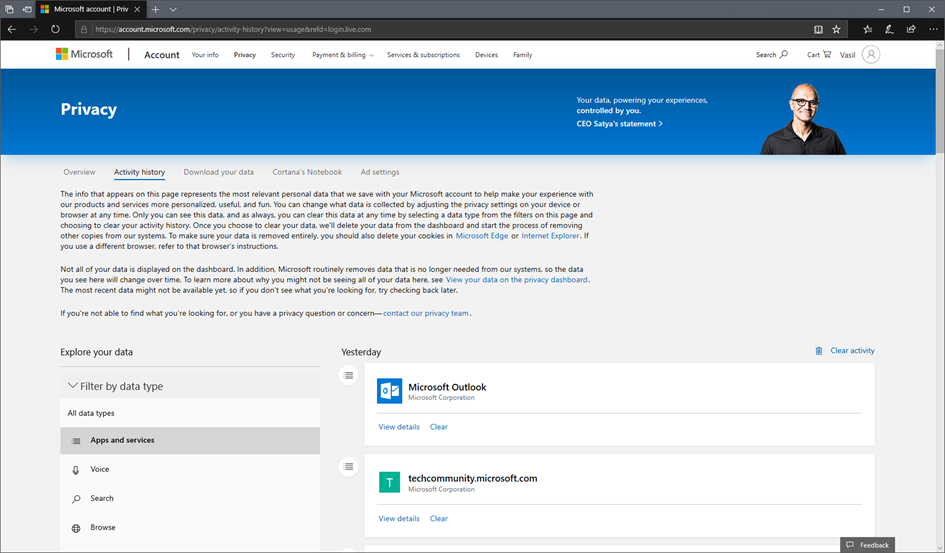The height and width of the screenshot is (553, 945).
Task: Click the Microsoft logo in header
Action: [x=84, y=55]
